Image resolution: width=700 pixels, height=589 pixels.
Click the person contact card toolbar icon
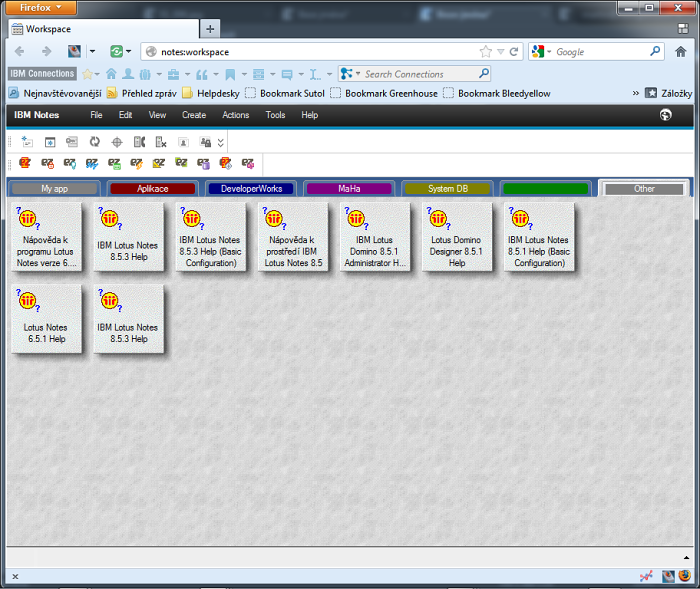[183, 142]
